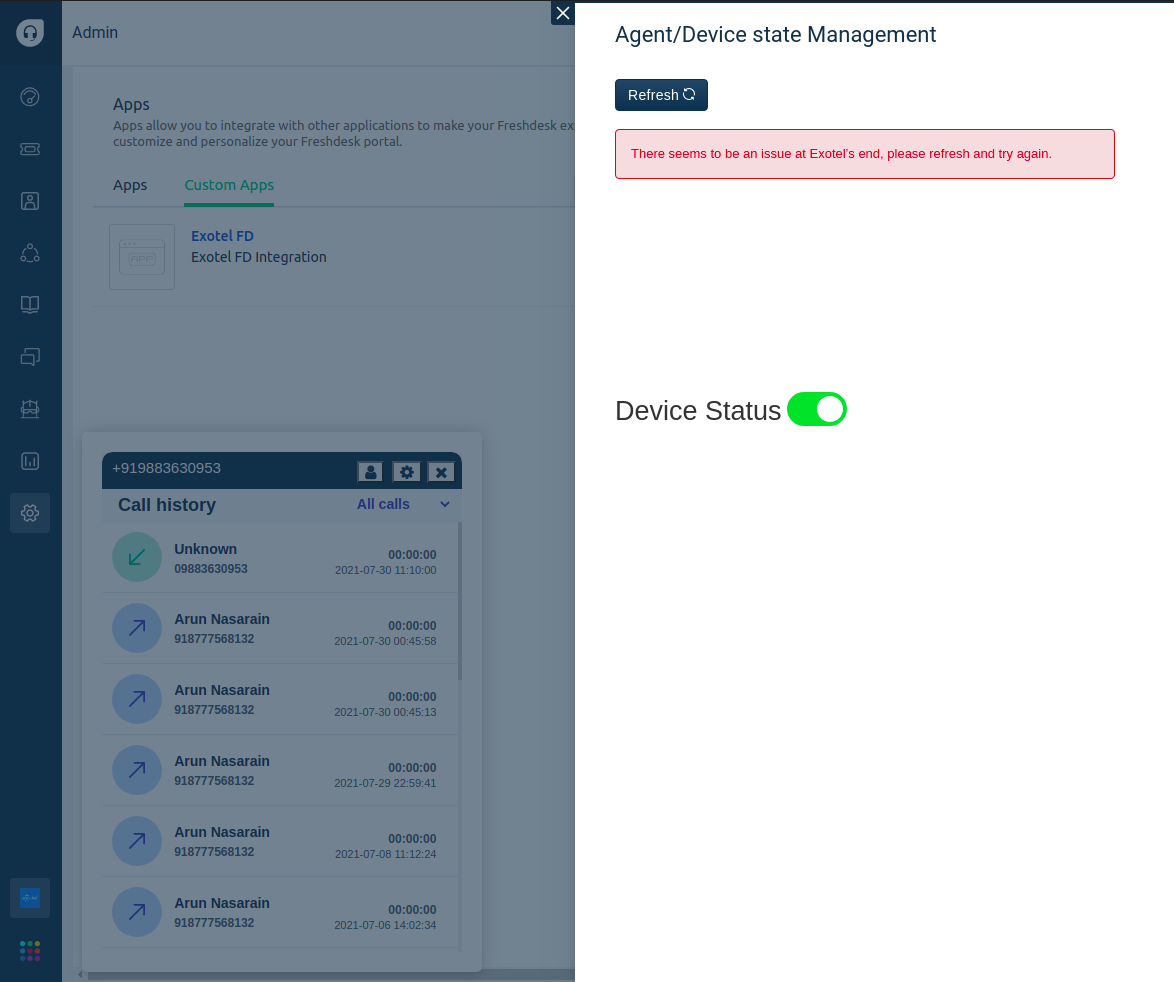Click the Unknown caller name
The height and width of the screenshot is (982, 1174).
(206, 549)
